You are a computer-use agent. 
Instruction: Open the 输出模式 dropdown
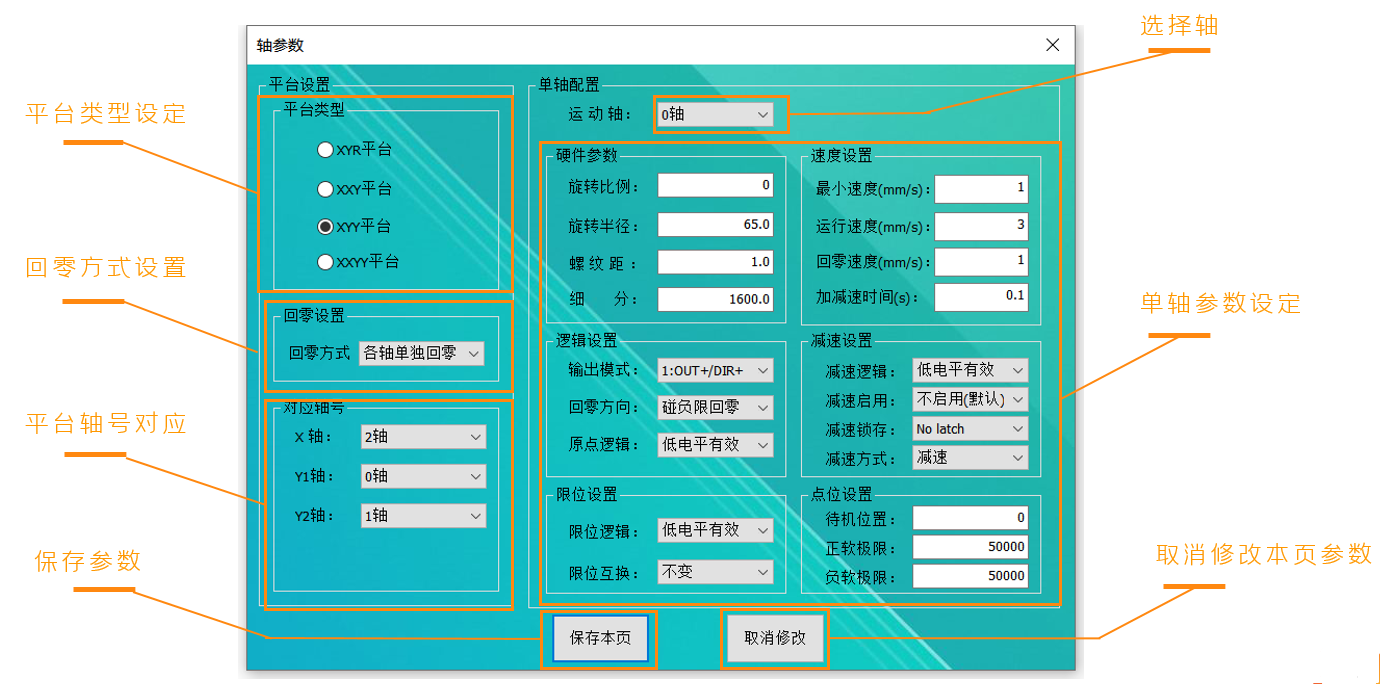point(715,371)
